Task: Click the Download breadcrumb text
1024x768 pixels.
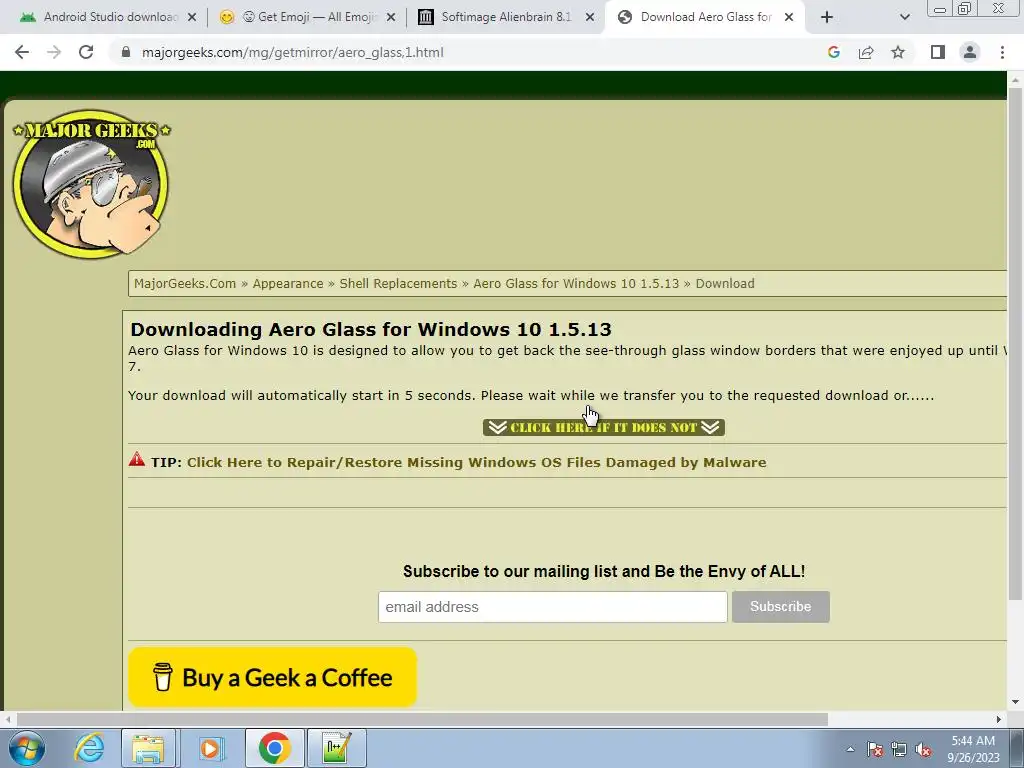Action: click(x=725, y=283)
